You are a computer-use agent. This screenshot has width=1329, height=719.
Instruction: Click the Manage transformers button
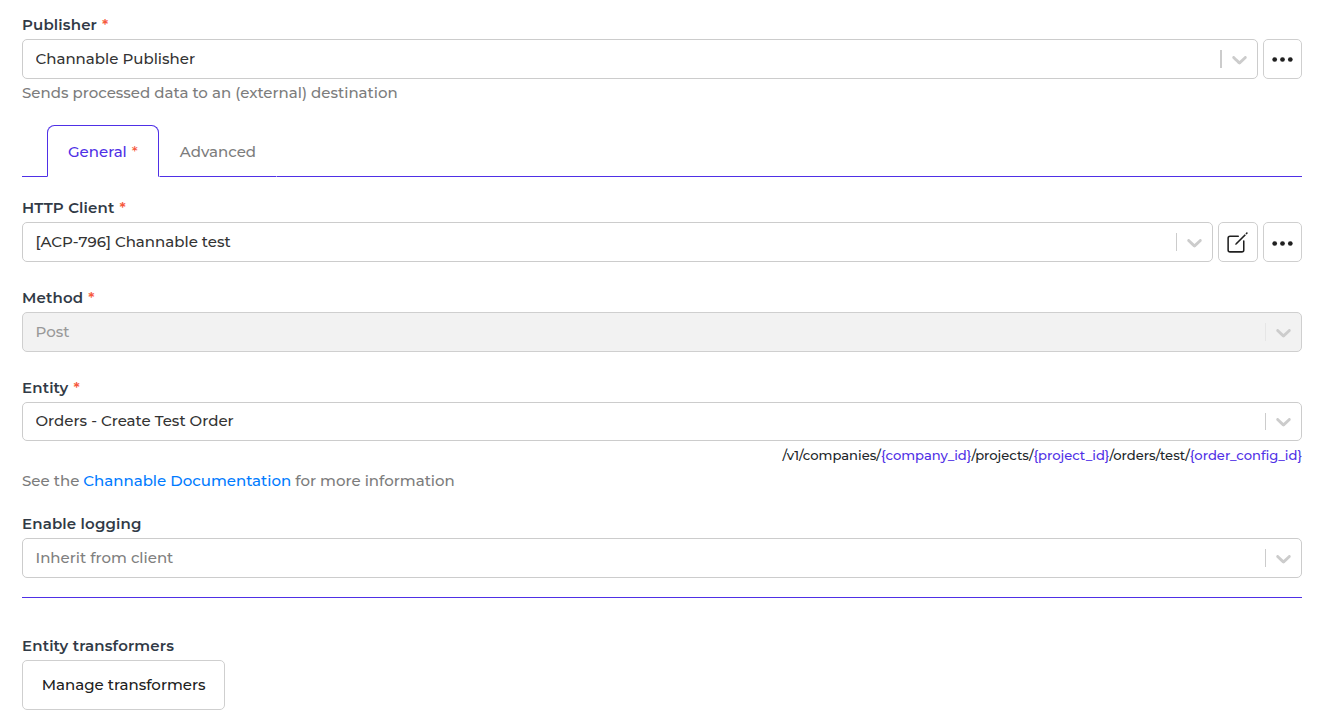(x=123, y=685)
